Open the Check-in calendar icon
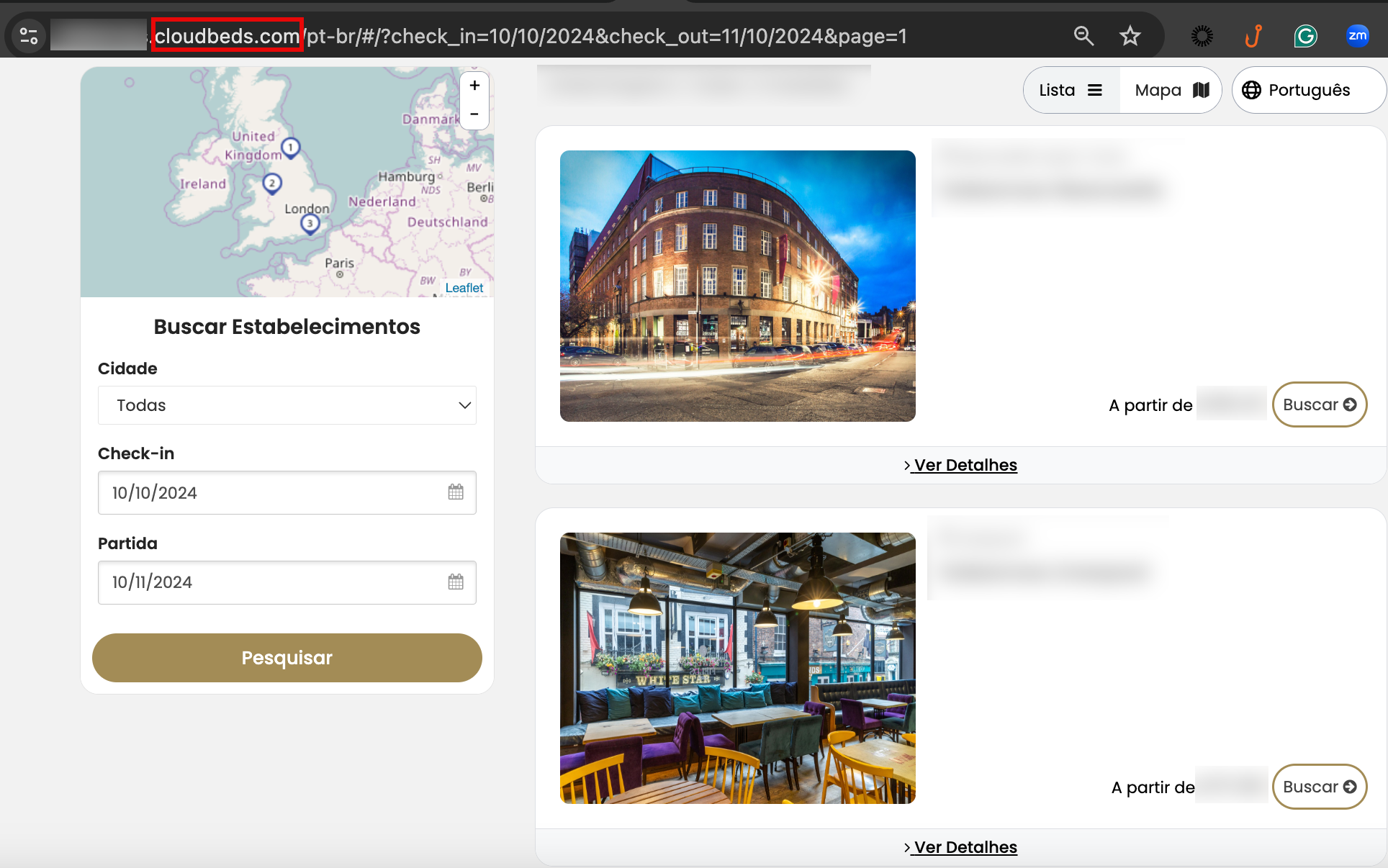The width and height of the screenshot is (1388, 868). click(456, 492)
